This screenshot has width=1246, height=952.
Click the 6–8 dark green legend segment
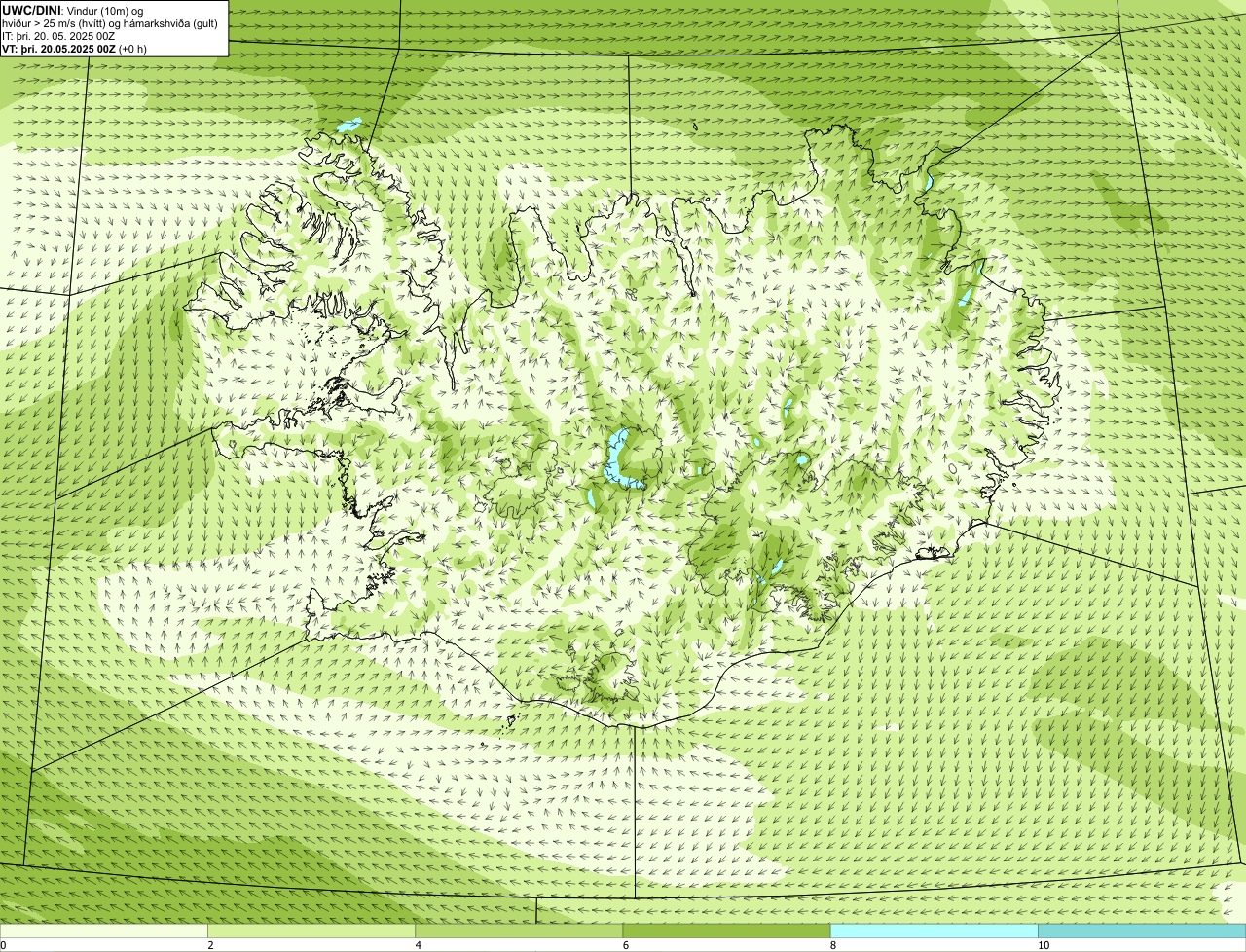[x=726, y=932]
